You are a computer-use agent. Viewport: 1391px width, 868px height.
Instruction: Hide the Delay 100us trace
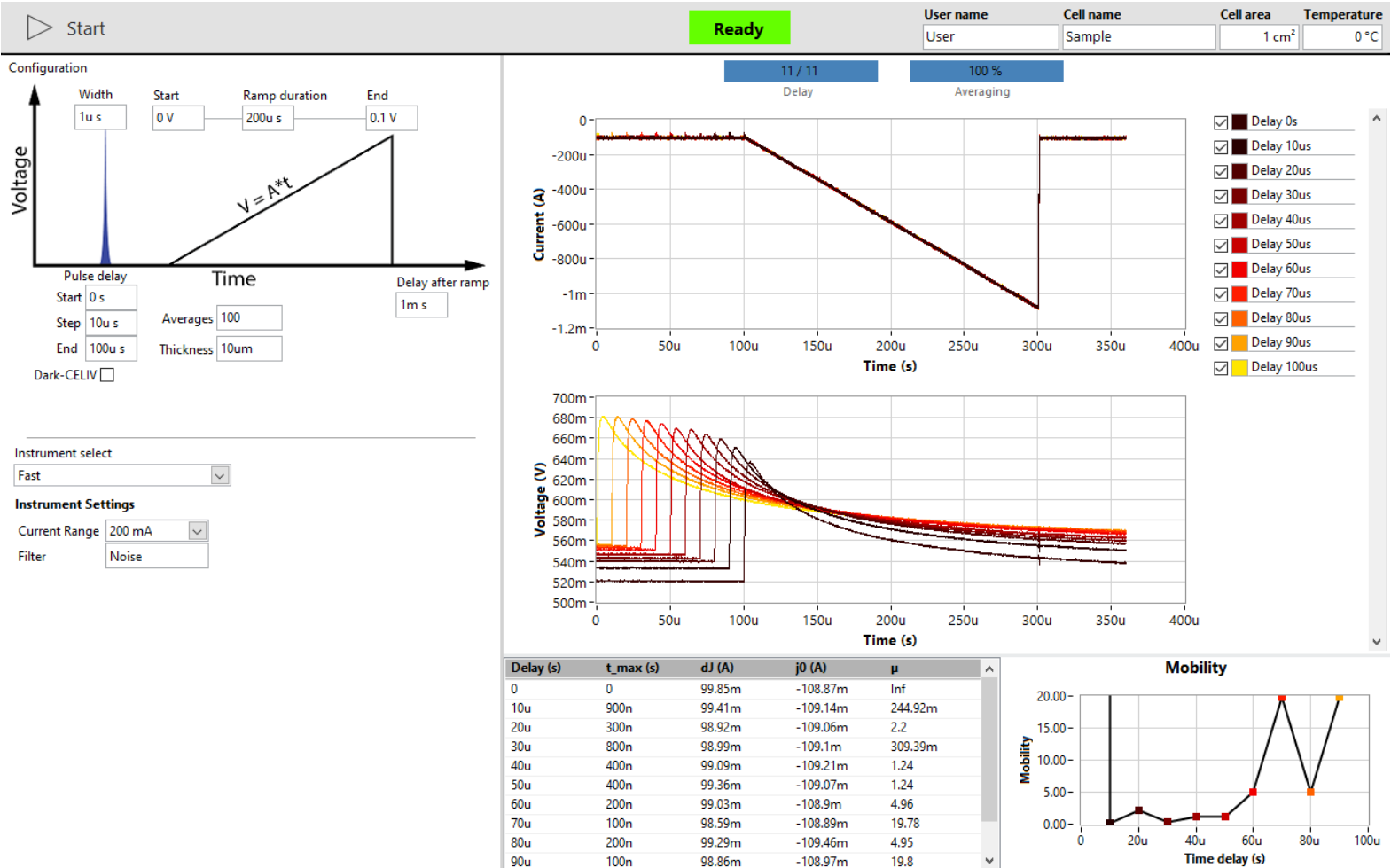[1221, 367]
